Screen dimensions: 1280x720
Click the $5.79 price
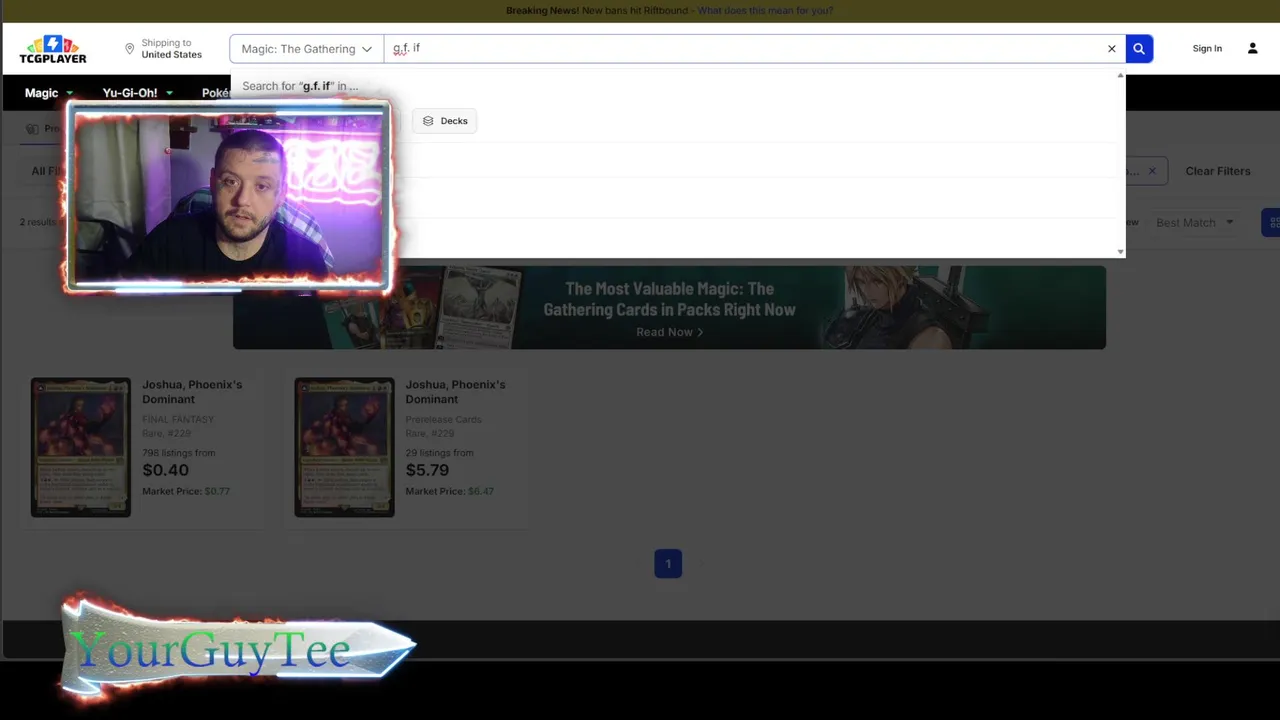pyautogui.click(x=427, y=470)
